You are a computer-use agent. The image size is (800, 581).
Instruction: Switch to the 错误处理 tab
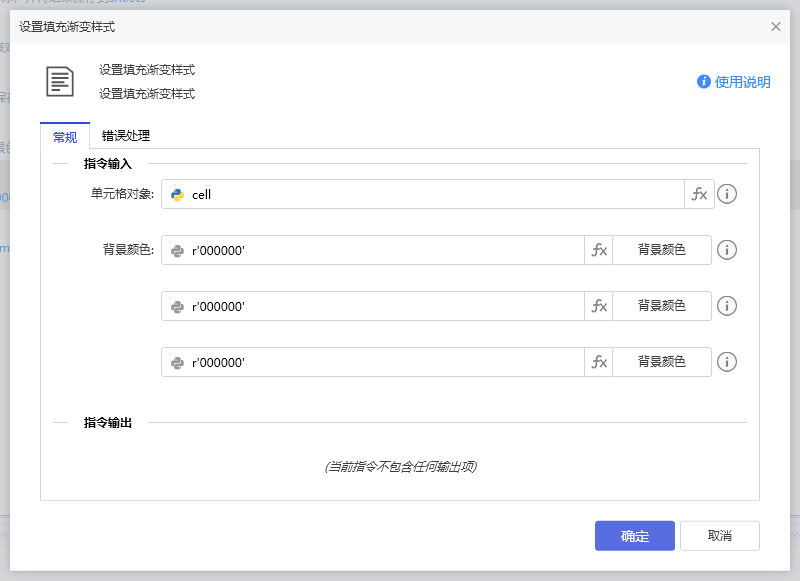tap(126, 136)
